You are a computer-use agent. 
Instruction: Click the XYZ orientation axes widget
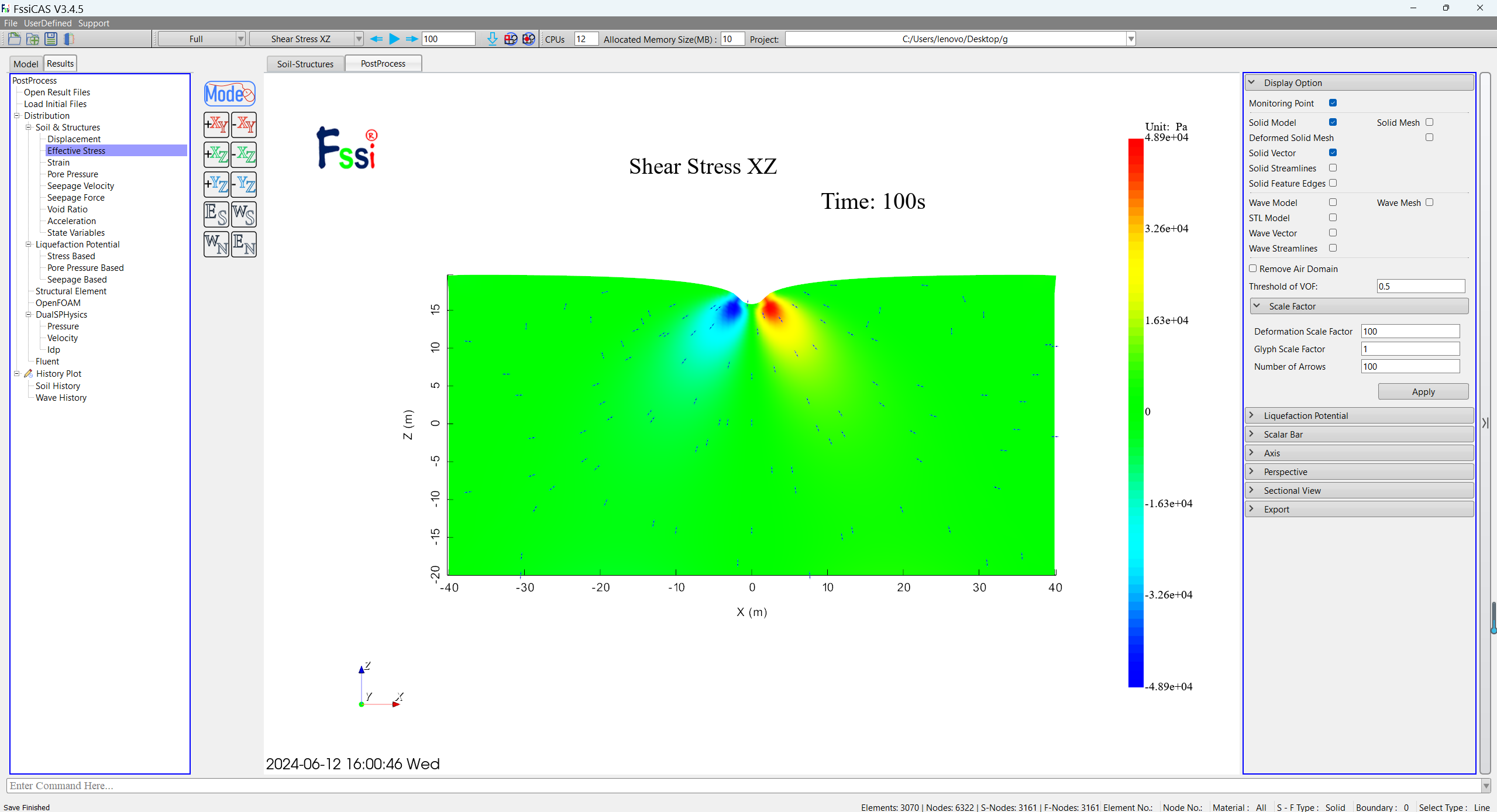pos(380,685)
